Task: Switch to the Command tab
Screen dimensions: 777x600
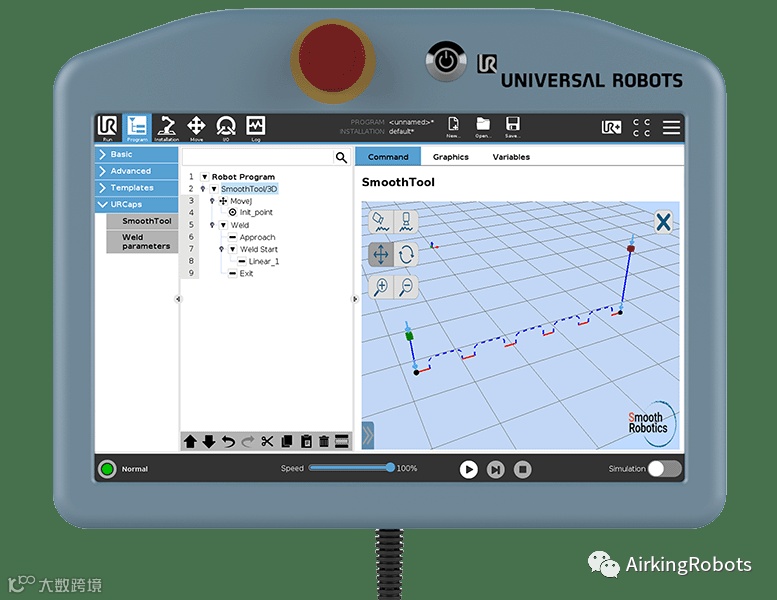Action: pos(388,157)
